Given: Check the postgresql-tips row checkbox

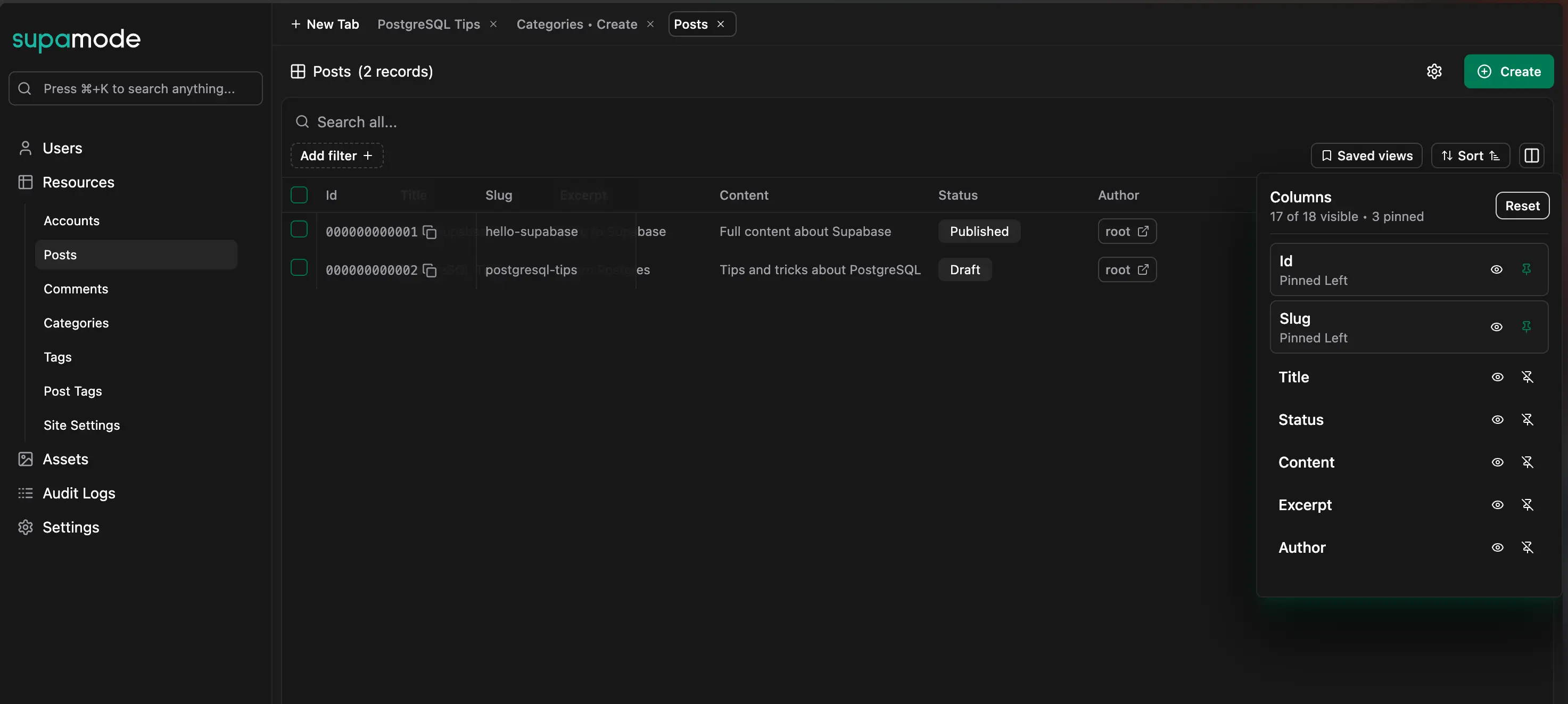Looking at the screenshot, I should pyautogui.click(x=299, y=267).
